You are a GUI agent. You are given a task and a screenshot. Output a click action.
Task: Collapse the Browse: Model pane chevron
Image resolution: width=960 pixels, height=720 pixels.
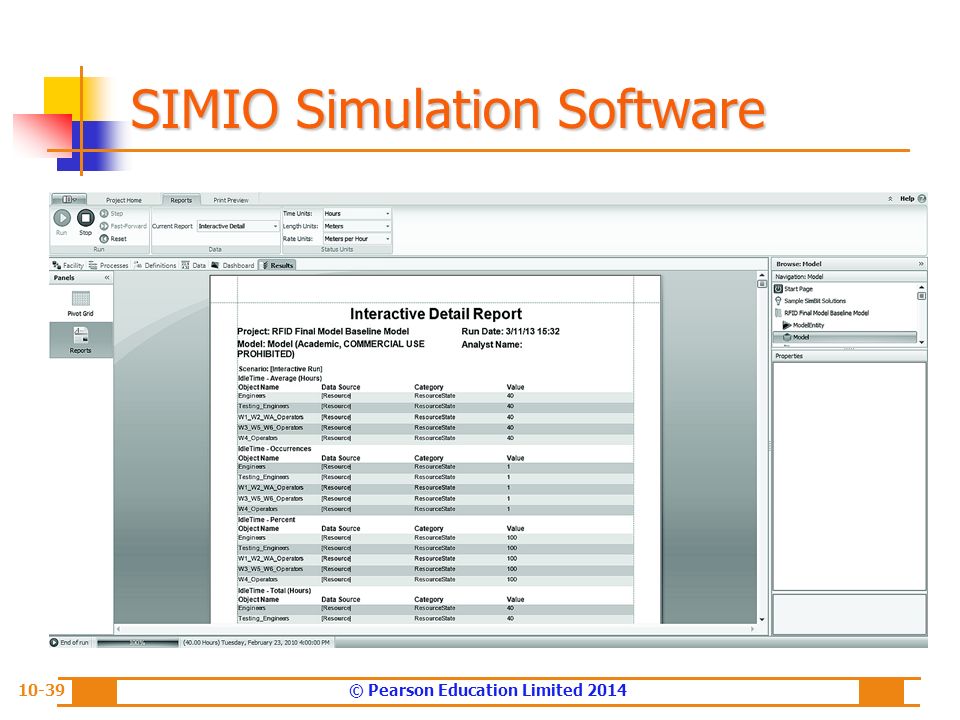(921, 264)
